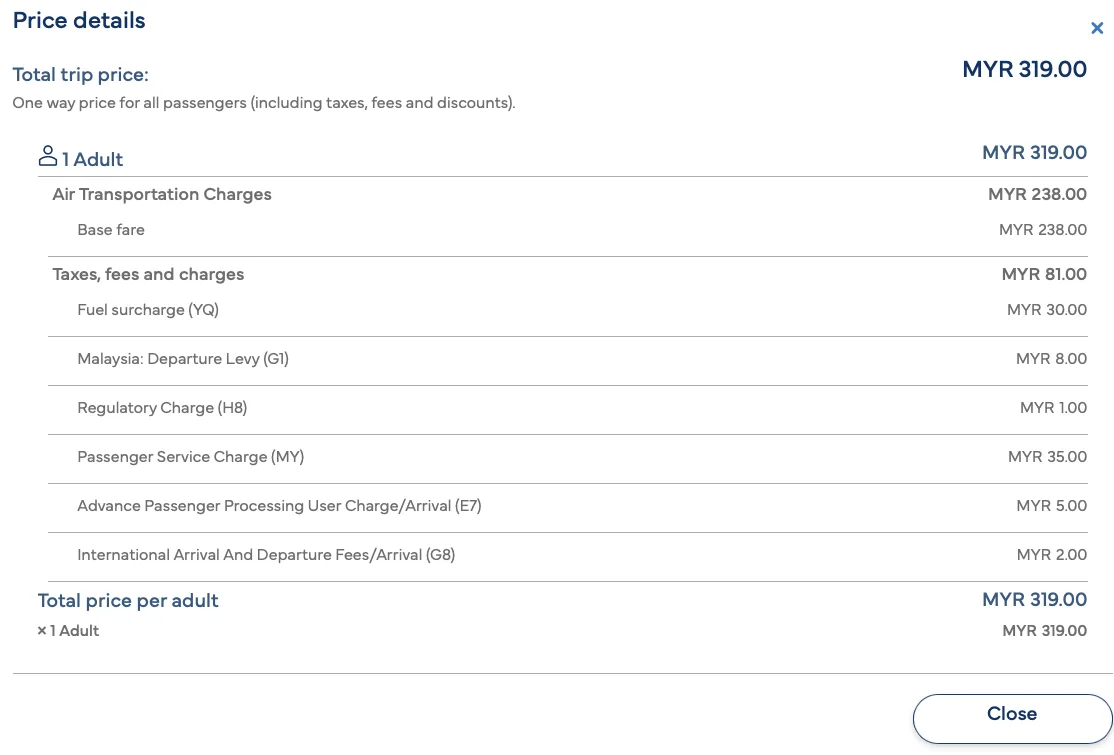Viewport: 1114px width, 755px height.
Task: Select International Arrival And Departure Fees row
Action: pyautogui.click(x=568, y=555)
